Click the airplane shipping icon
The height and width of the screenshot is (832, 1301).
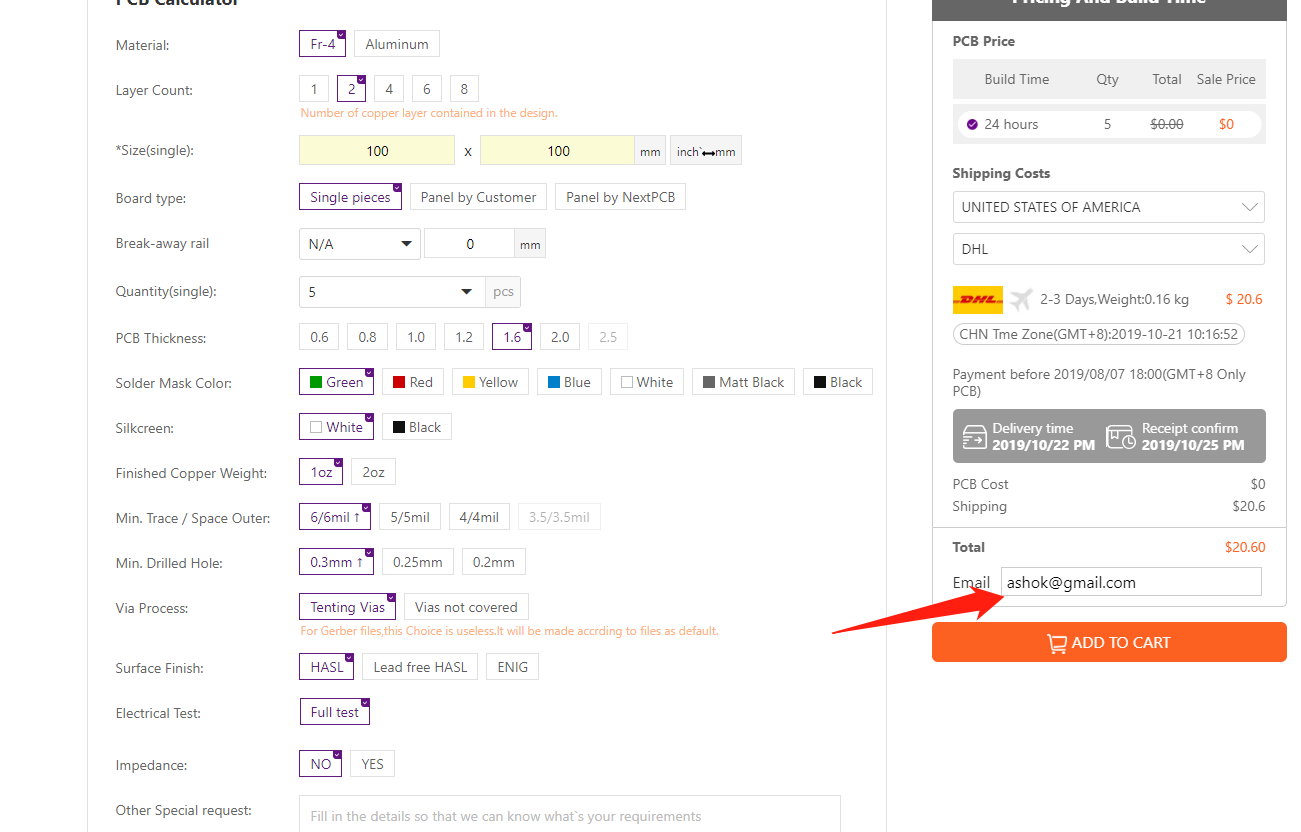[1020, 299]
